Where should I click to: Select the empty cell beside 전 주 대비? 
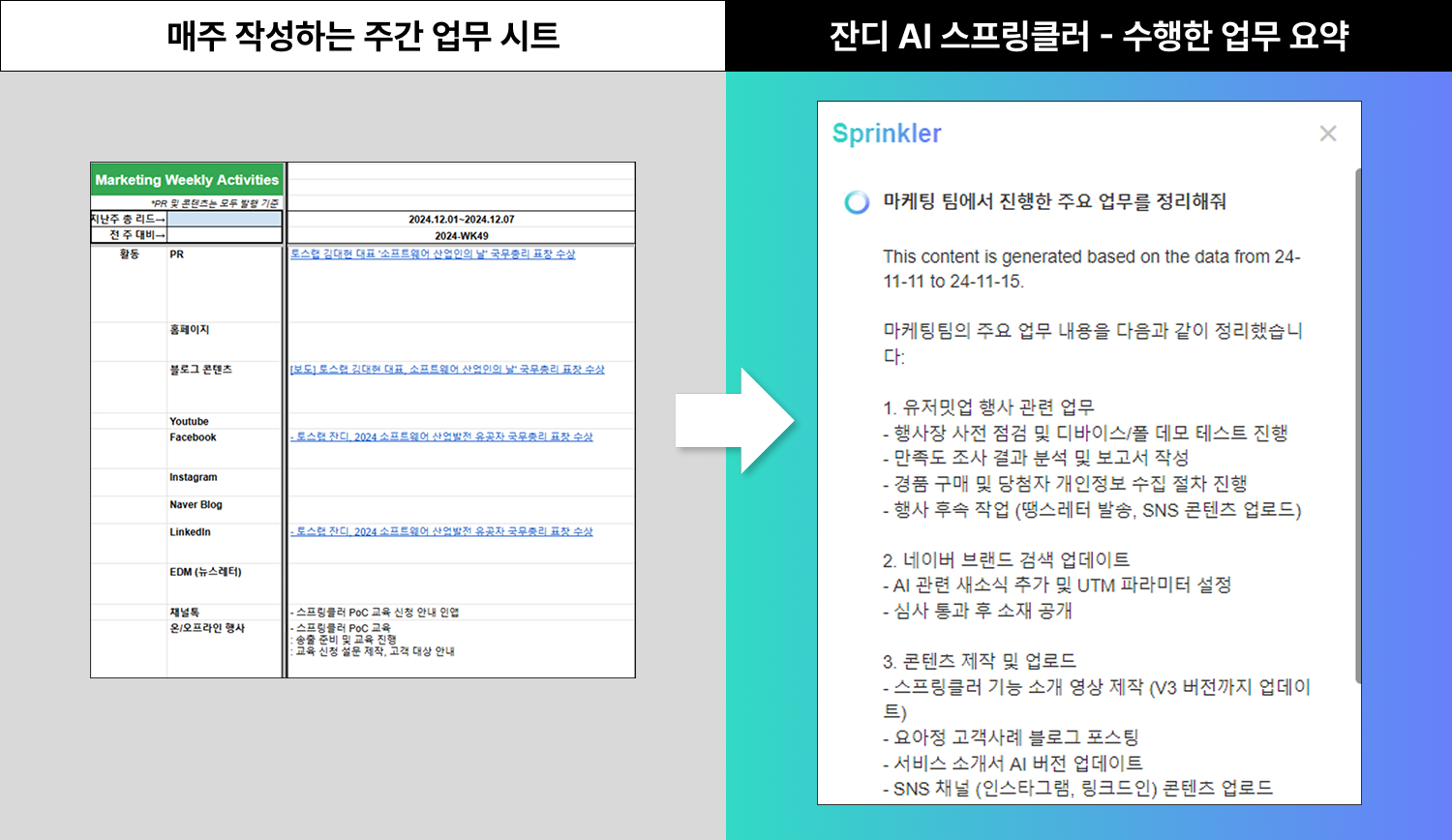224,235
